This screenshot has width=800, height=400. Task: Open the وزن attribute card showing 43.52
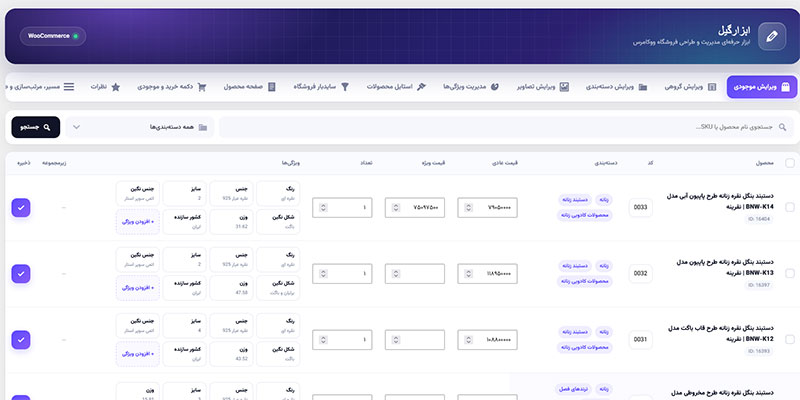click(232, 354)
